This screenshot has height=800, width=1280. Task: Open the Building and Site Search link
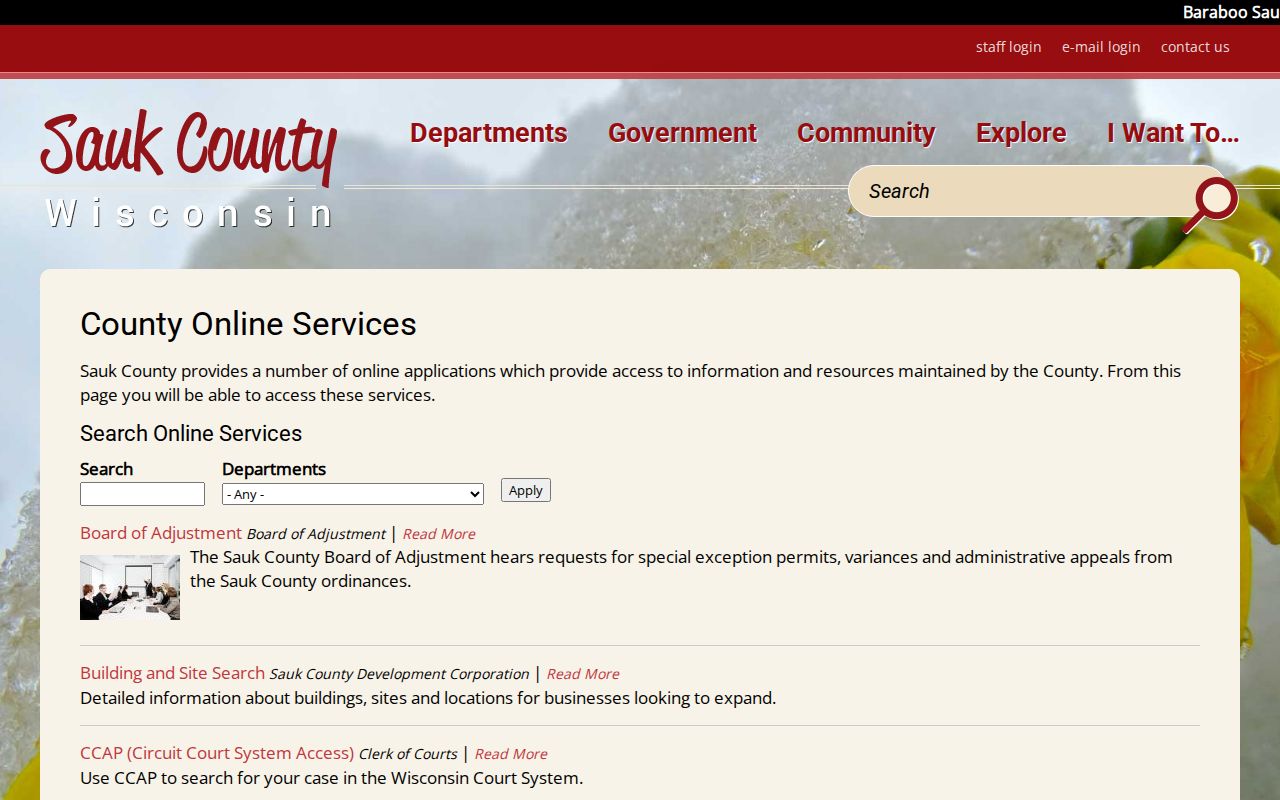(x=172, y=673)
